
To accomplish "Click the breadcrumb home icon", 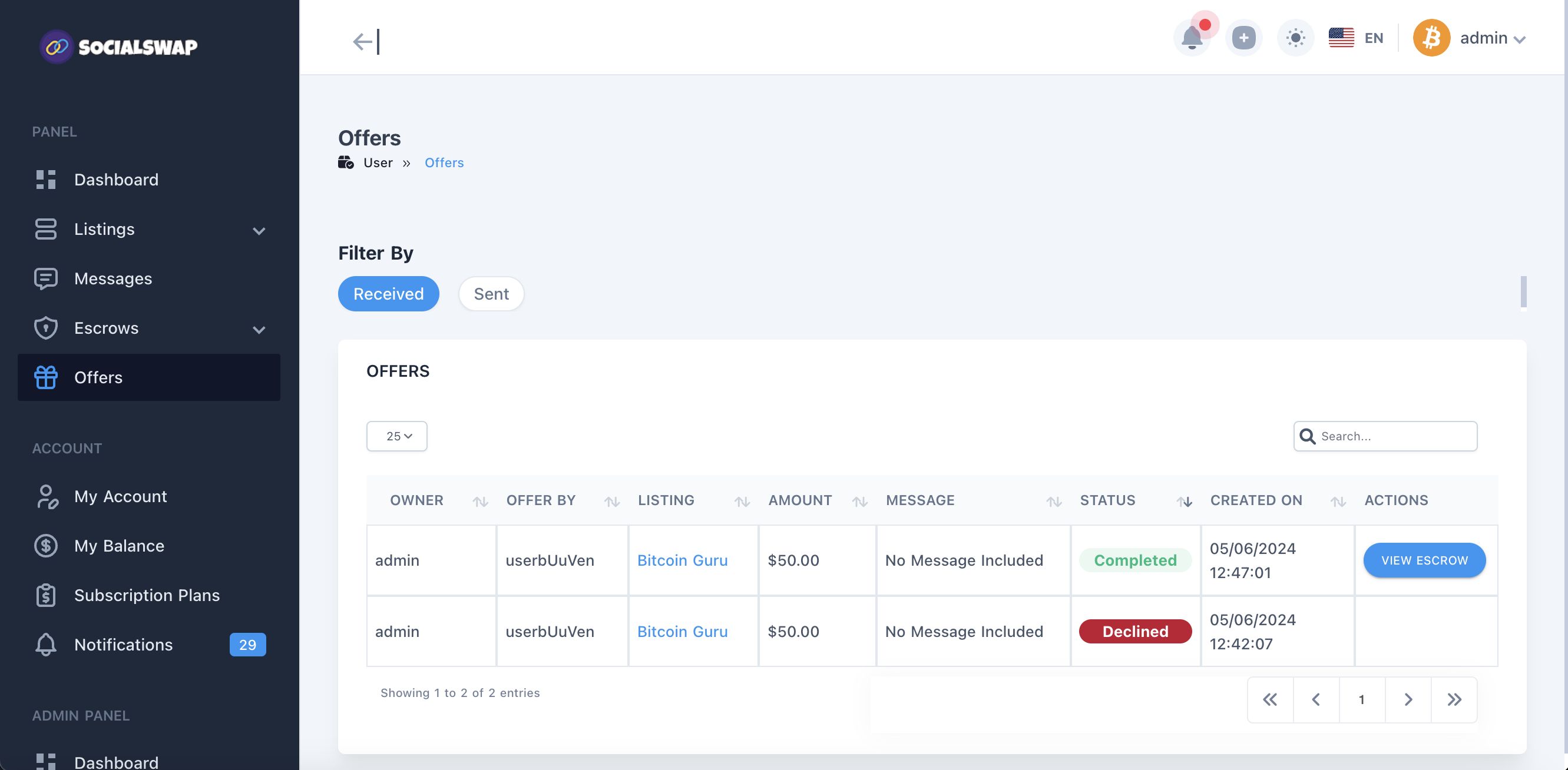I will pyautogui.click(x=346, y=162).
